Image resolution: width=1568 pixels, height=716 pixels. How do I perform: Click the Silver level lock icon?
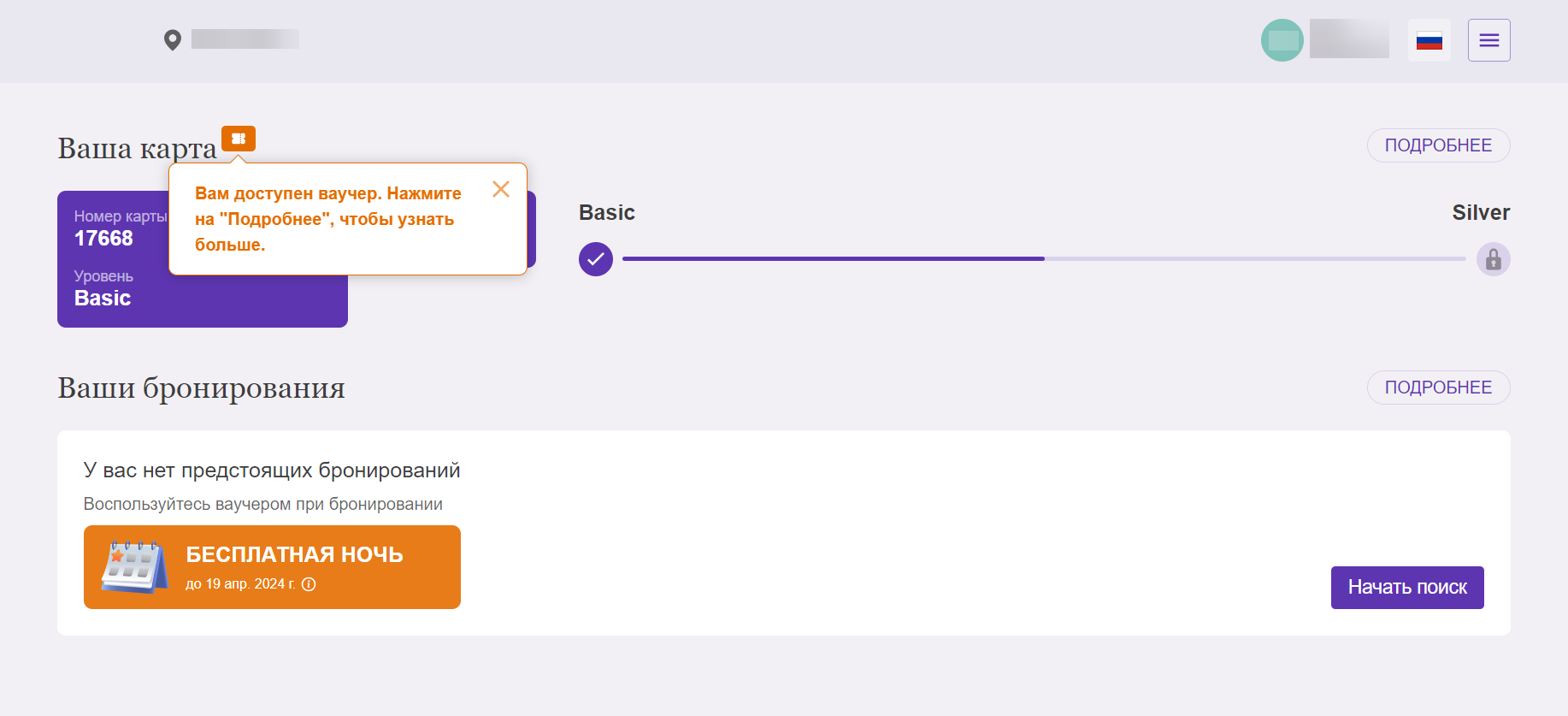(1494, 259)
